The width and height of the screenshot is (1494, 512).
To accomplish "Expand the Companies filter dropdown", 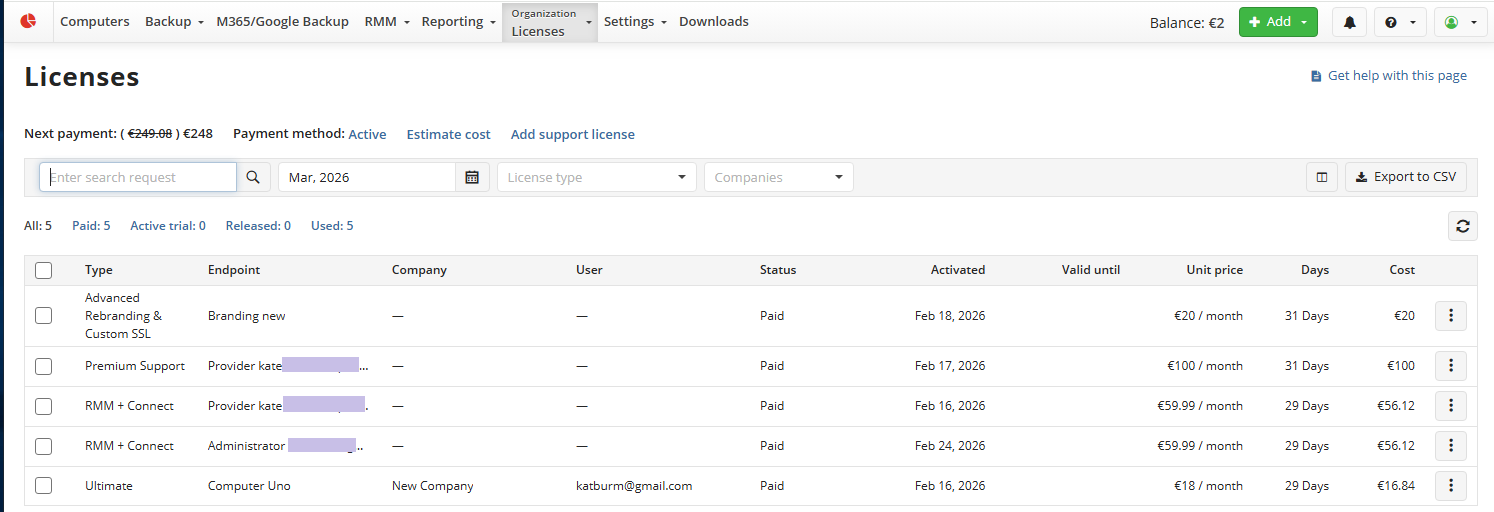I will pyautogui.click(x=778, y=177).
